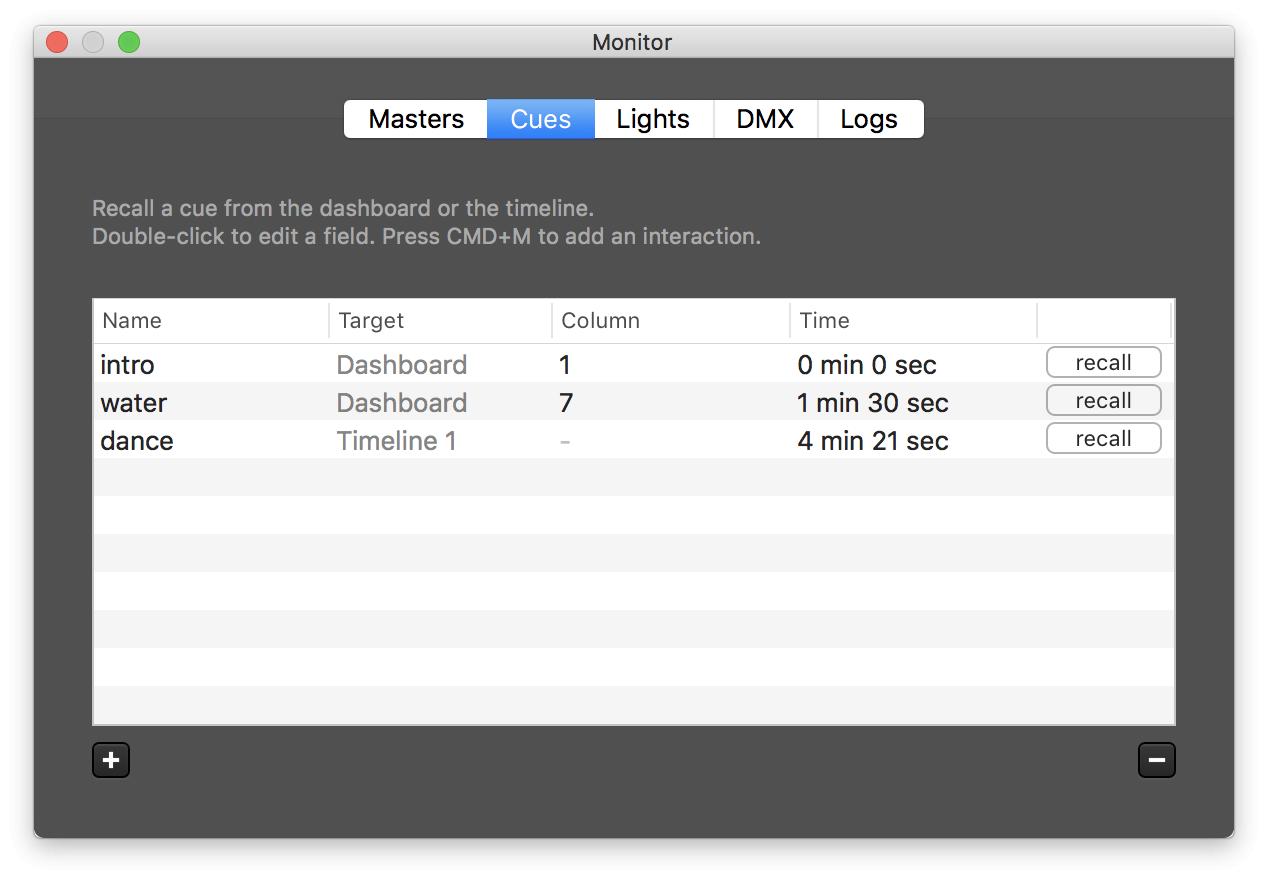
Task: Recall the water cue
Action: pyautogui.click(x=1103, y=401)
